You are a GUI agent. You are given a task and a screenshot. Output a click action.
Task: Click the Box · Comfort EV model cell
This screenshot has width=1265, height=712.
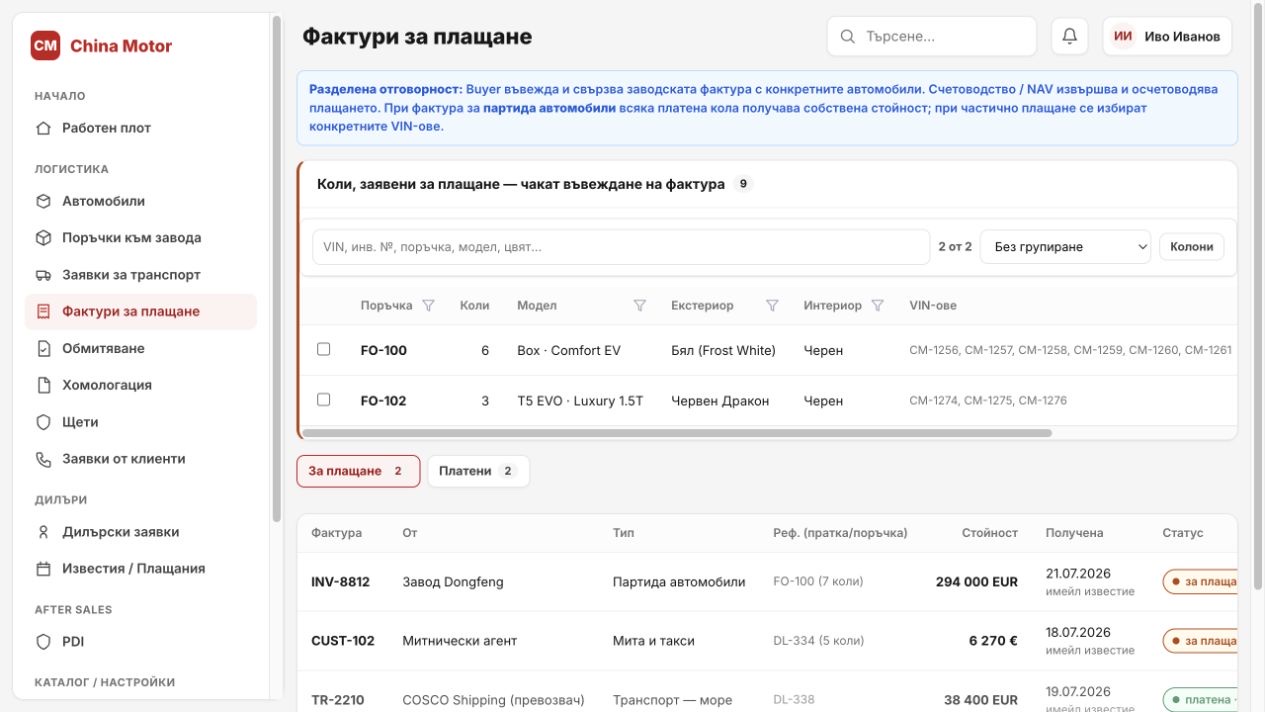click(569, 350)
